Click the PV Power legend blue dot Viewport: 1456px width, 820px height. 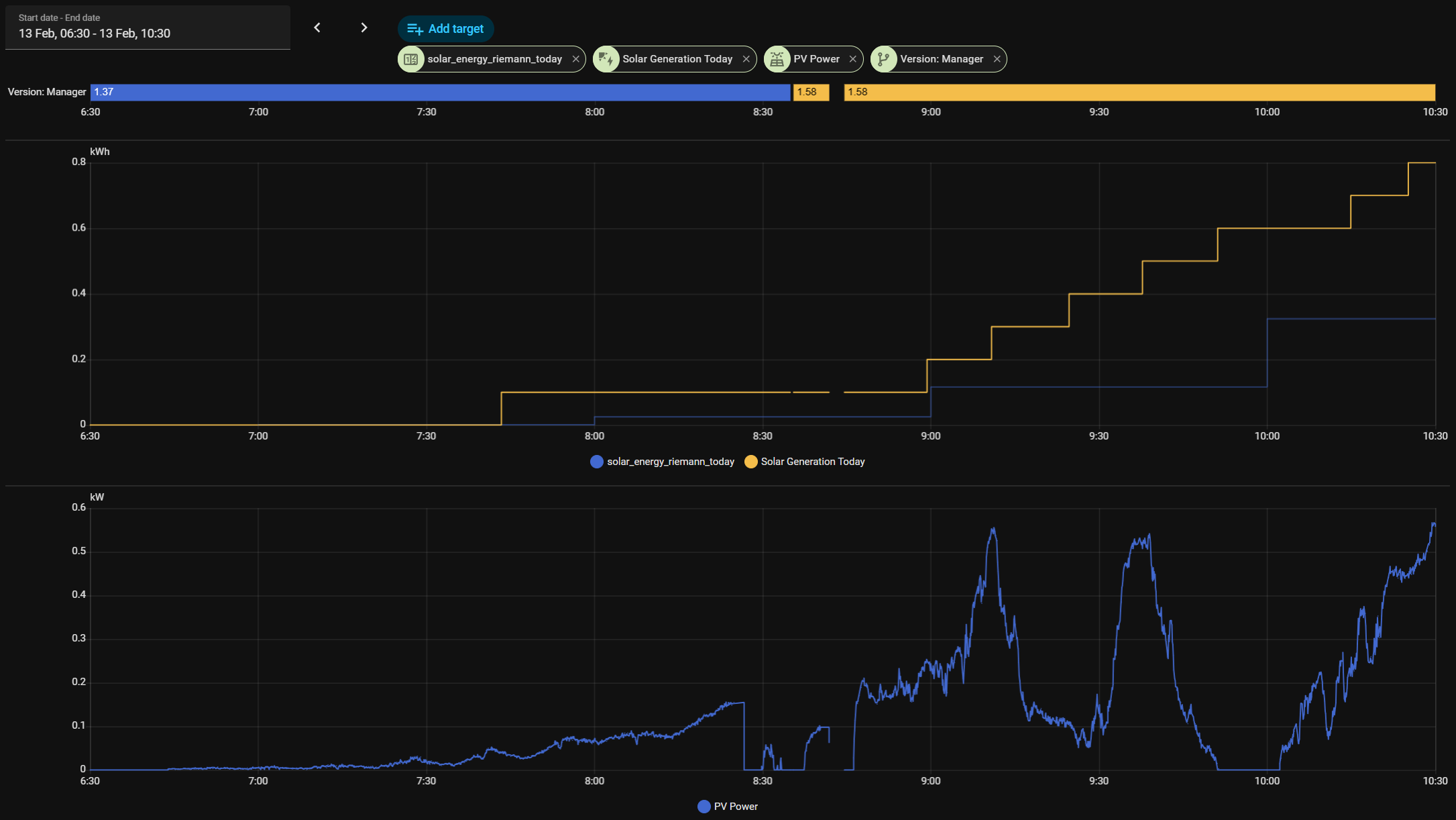[x=704, y=807]
